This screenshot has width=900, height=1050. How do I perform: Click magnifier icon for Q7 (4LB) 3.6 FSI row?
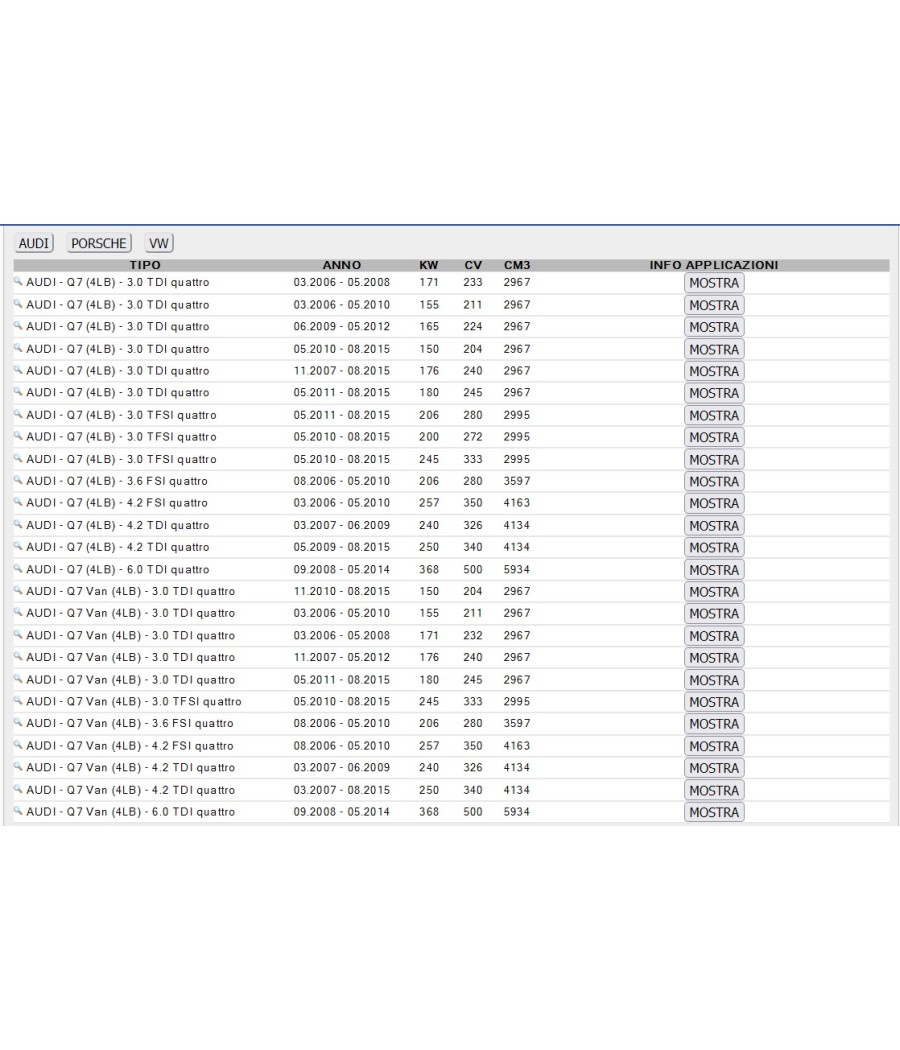pos(18,481)
